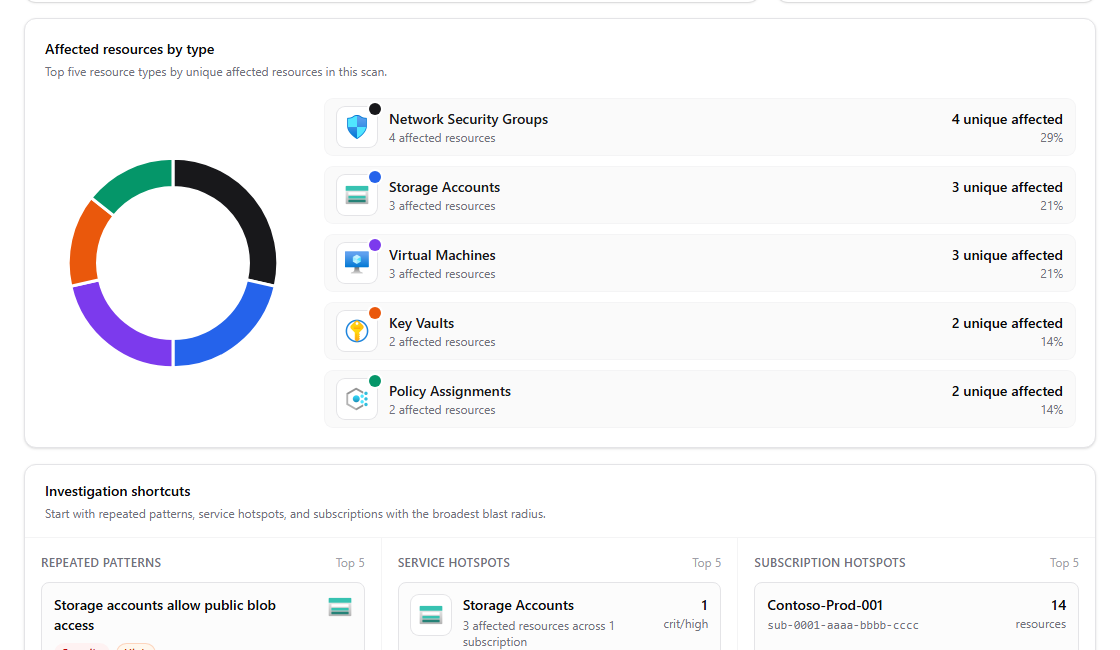Viewport: 1120px width, 650px height.
Task: Click the REPEATED PATTERNS column header
Action: click(101, 563)
